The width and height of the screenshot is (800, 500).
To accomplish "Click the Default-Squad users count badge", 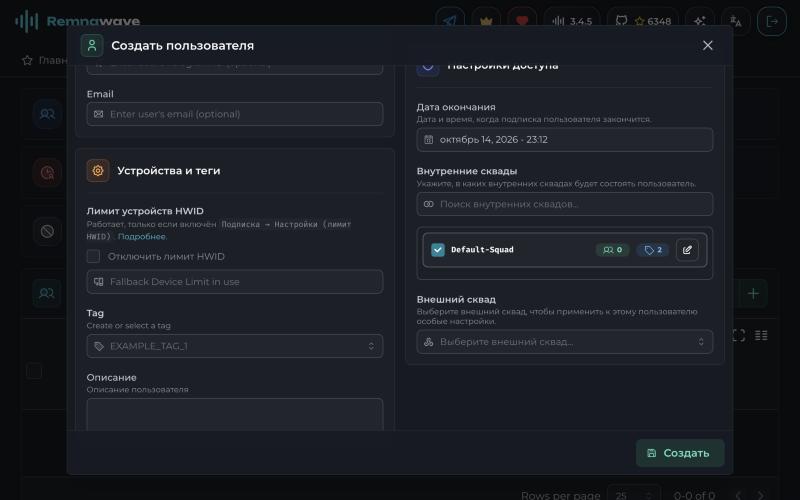I will [x=612, y=249].
